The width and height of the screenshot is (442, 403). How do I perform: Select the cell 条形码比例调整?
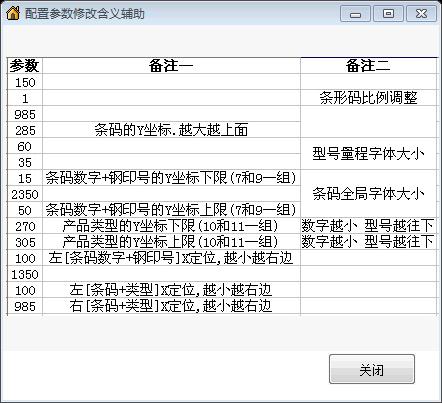point(368,98)
